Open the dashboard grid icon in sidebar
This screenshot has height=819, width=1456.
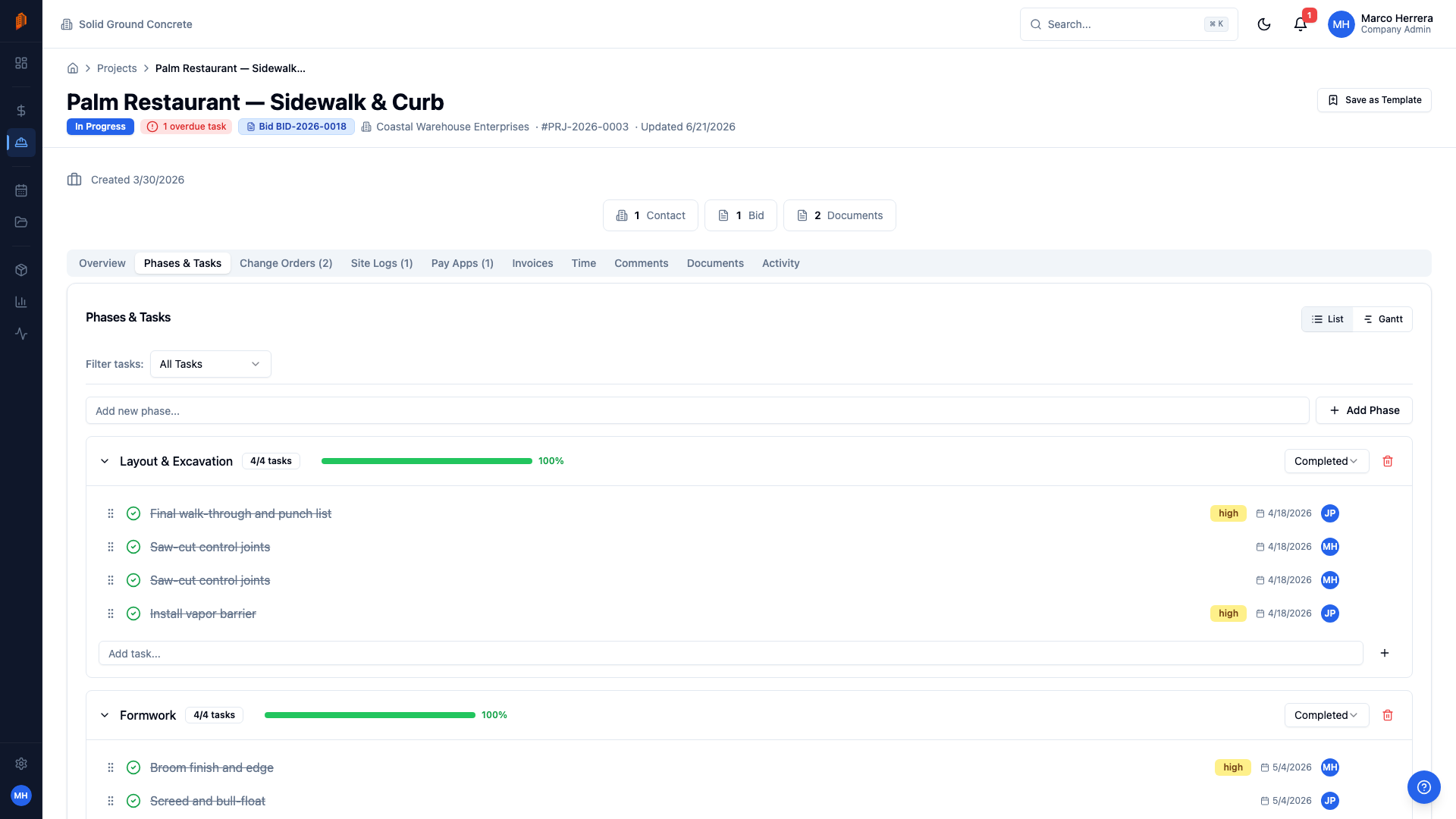(x=21, y=63)
